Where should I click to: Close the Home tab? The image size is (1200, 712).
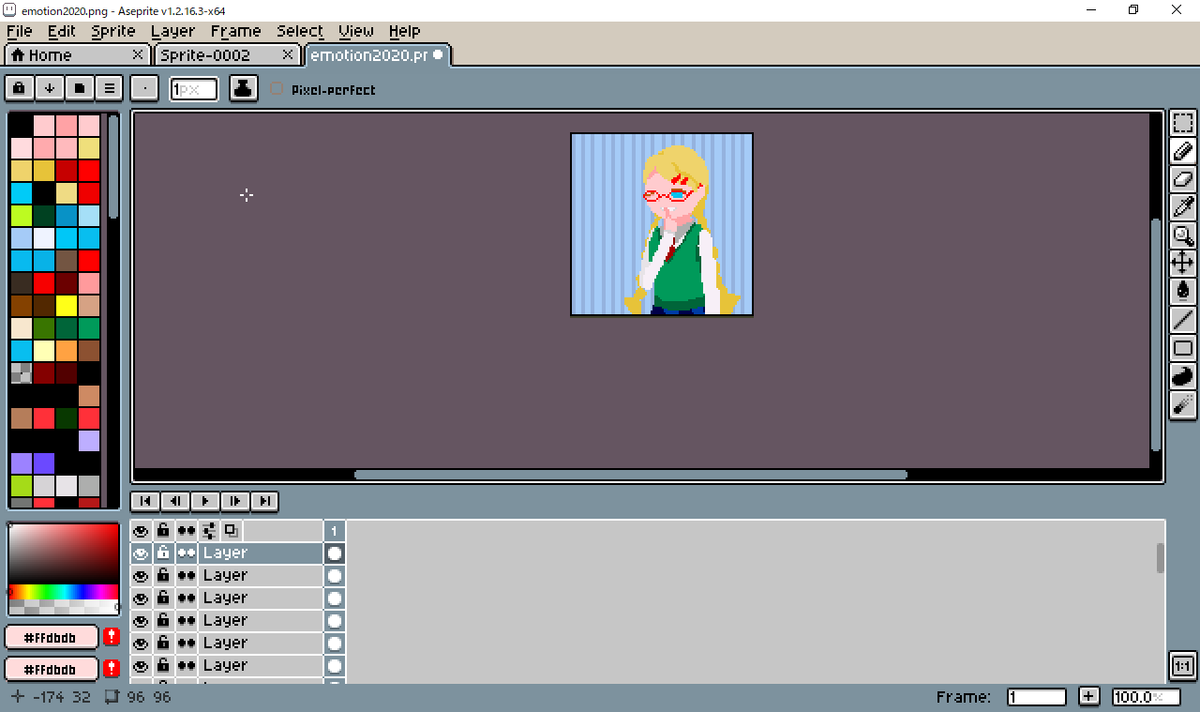(x=138, y=55)
